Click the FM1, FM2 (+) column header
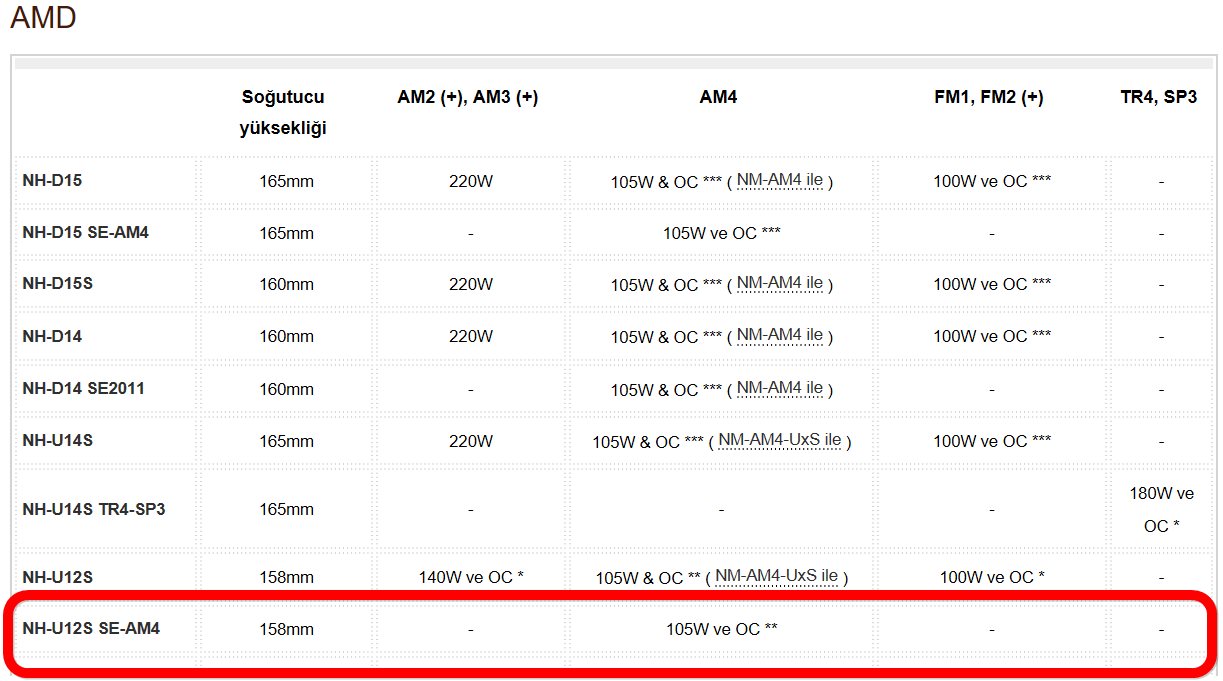This screenshot has width=1223, height=681. click(x=989, y=98)
